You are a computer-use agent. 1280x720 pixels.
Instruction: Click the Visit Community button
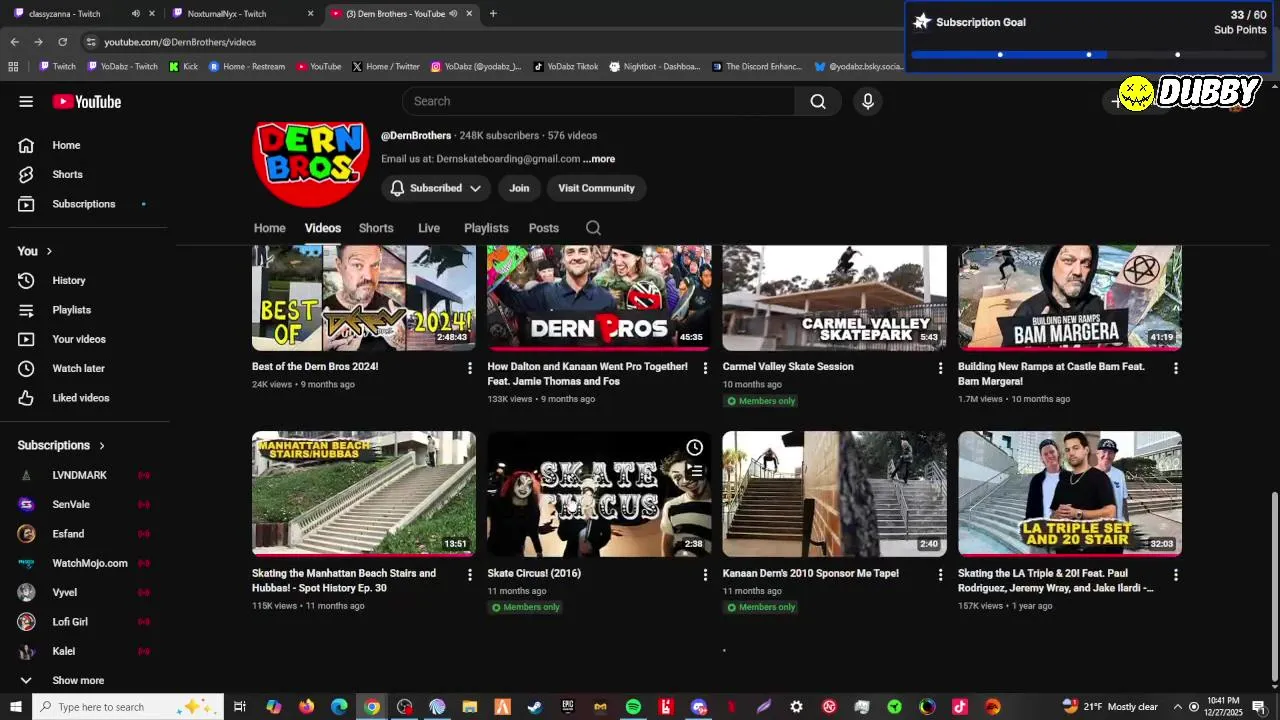point(596,188)
